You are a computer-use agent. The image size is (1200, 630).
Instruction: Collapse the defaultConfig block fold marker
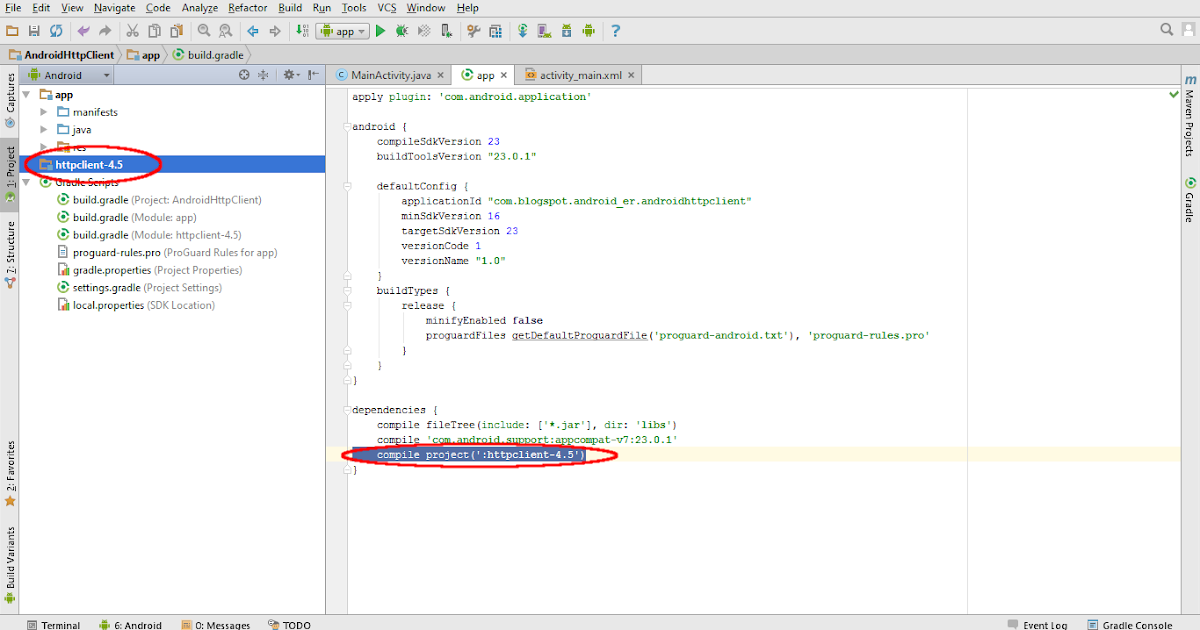click(x=346, y=186)
